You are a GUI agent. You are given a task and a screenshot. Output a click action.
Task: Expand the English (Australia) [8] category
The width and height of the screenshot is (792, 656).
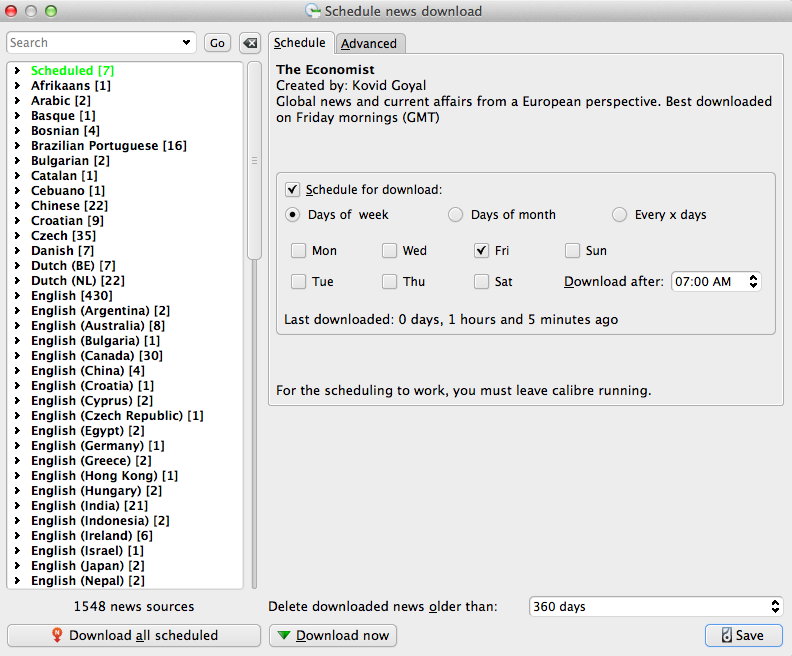18,326
